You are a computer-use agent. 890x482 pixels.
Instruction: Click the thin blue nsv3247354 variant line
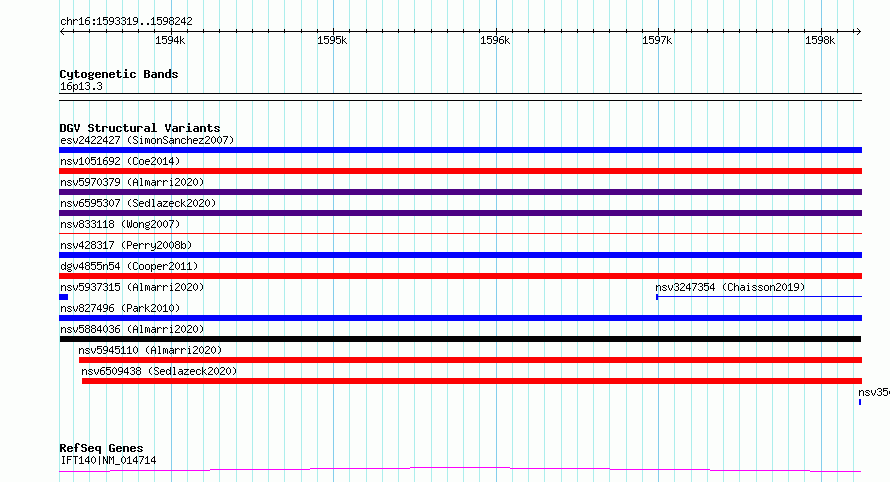click(759, 296)
